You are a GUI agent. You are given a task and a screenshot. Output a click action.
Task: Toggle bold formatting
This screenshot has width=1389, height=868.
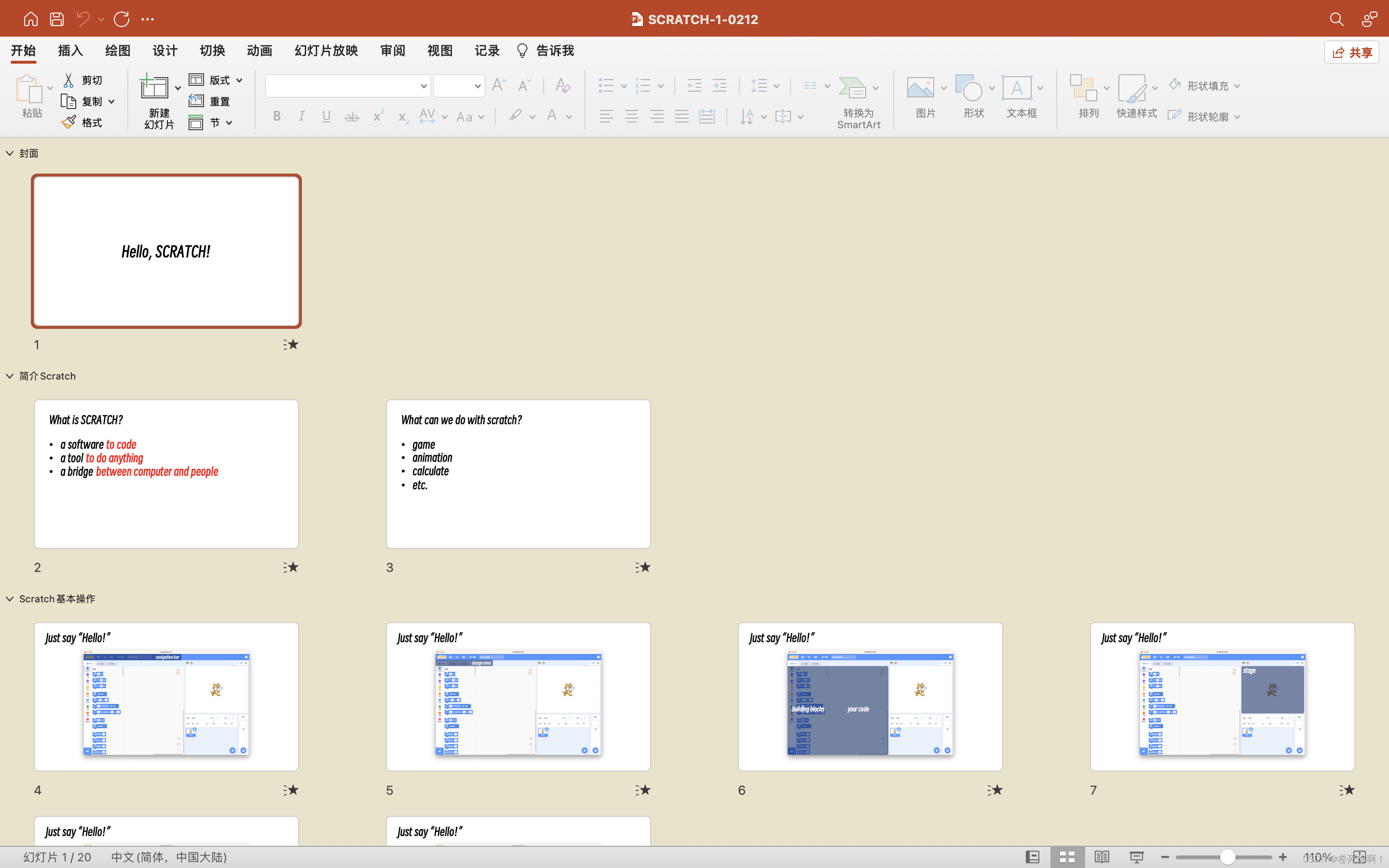click(x=277, y=117)
